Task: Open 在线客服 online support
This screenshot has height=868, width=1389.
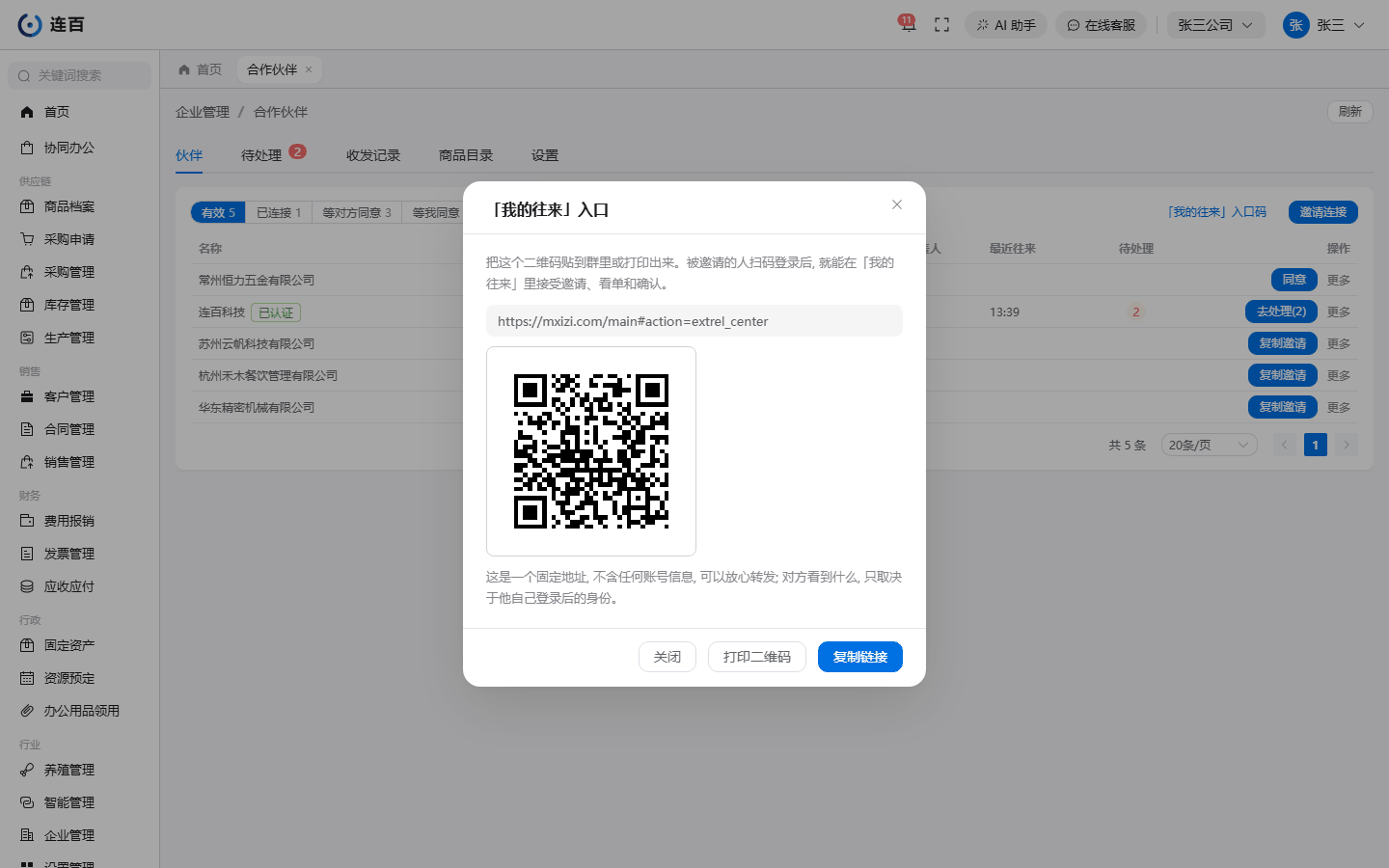Action: [x=1101, y=25]
